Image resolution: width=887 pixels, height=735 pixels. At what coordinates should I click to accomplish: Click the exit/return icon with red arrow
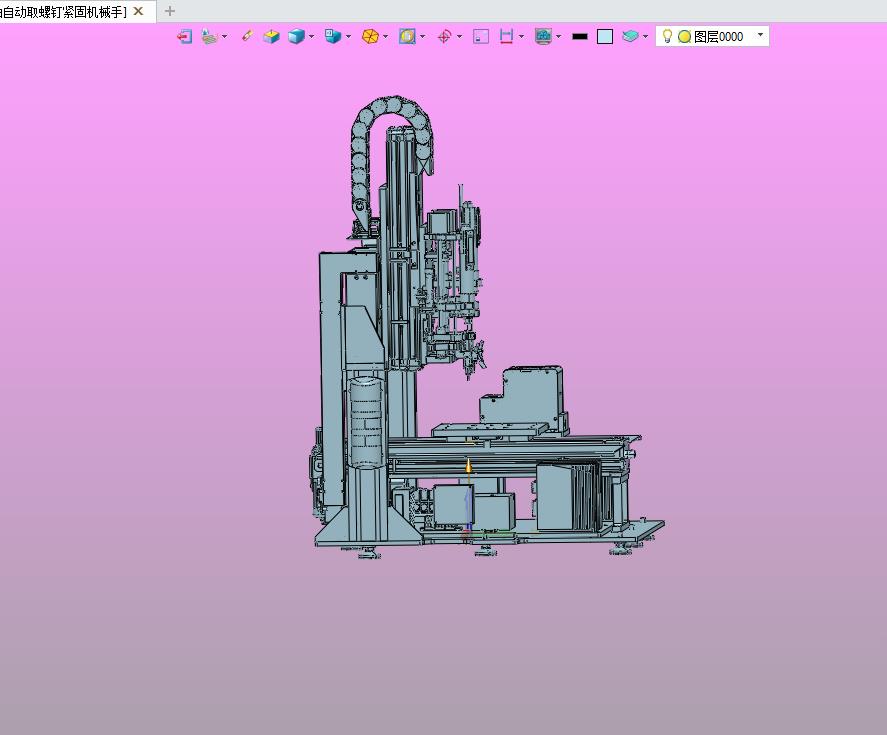(x=184, y=37)
